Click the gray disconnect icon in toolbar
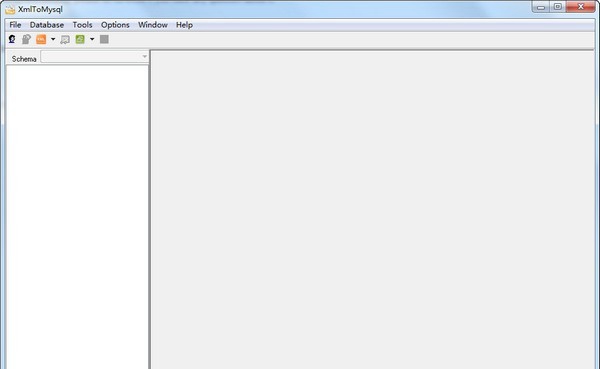Screen dimensions: 600x369 pos(26,39)
